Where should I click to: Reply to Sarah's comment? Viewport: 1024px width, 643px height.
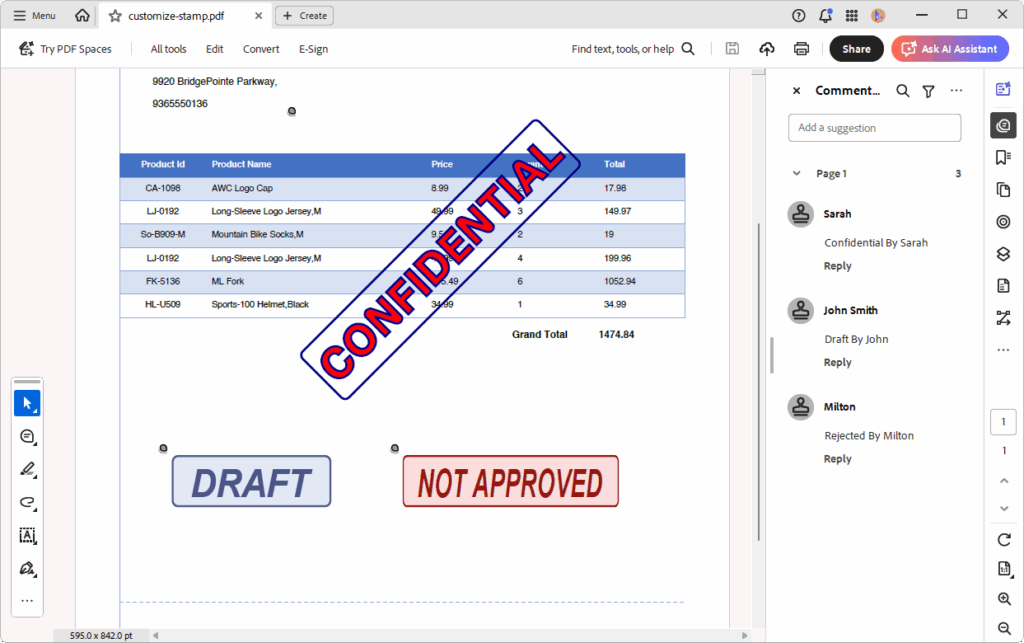click(x=837, y=265)
